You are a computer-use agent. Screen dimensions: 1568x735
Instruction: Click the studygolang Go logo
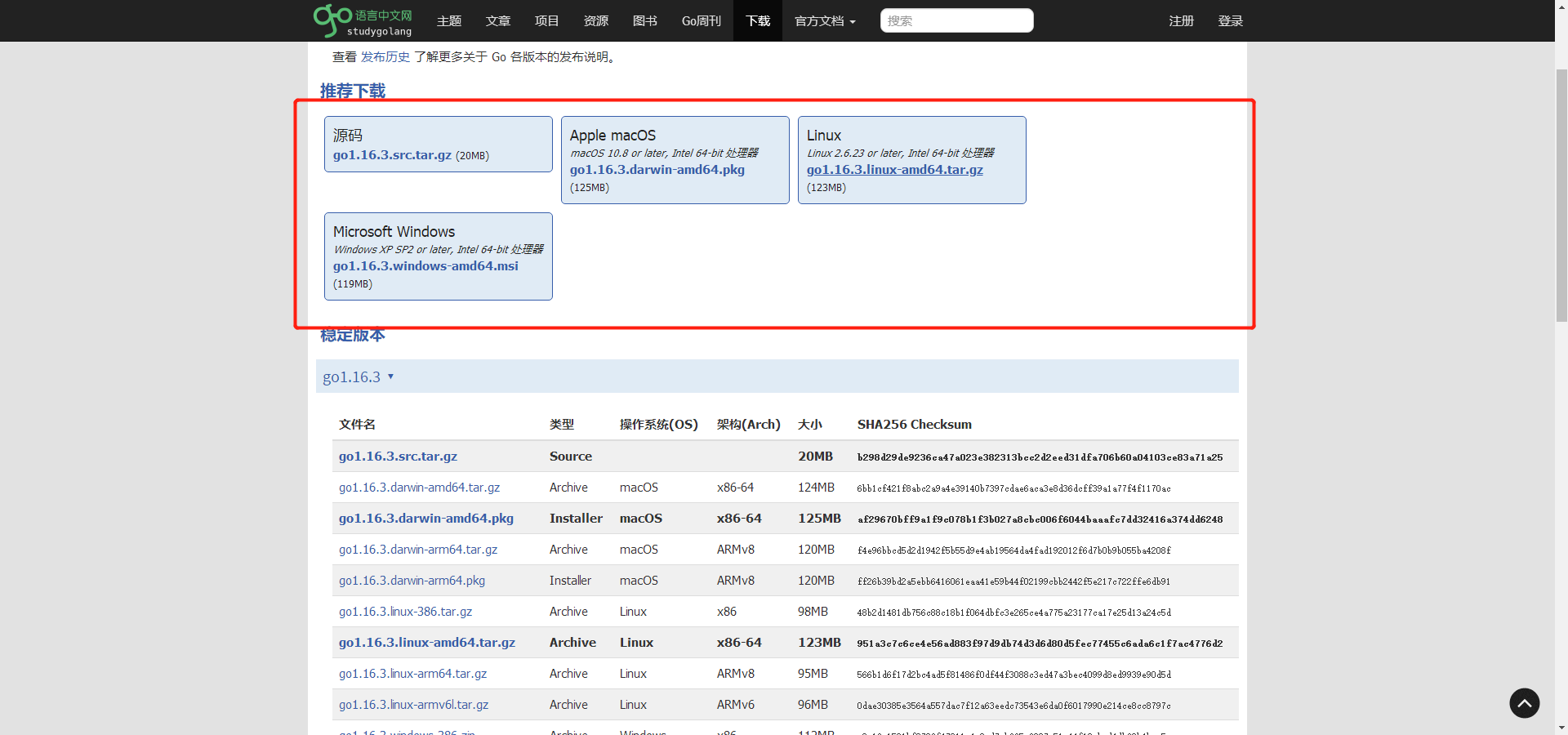pyautogui.click(x=363, y=20)
